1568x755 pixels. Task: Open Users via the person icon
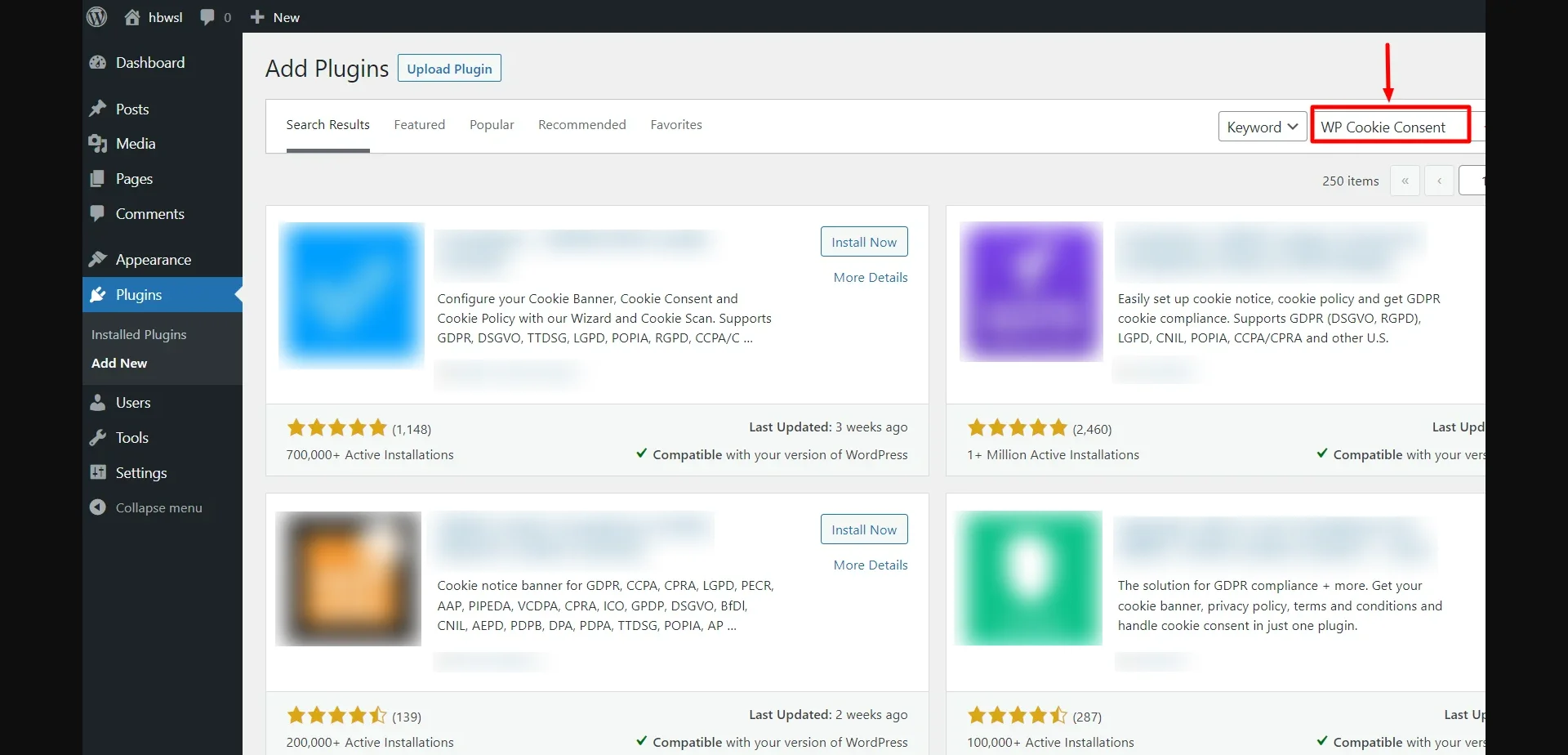pyautogui.click(x=97, y=402)
